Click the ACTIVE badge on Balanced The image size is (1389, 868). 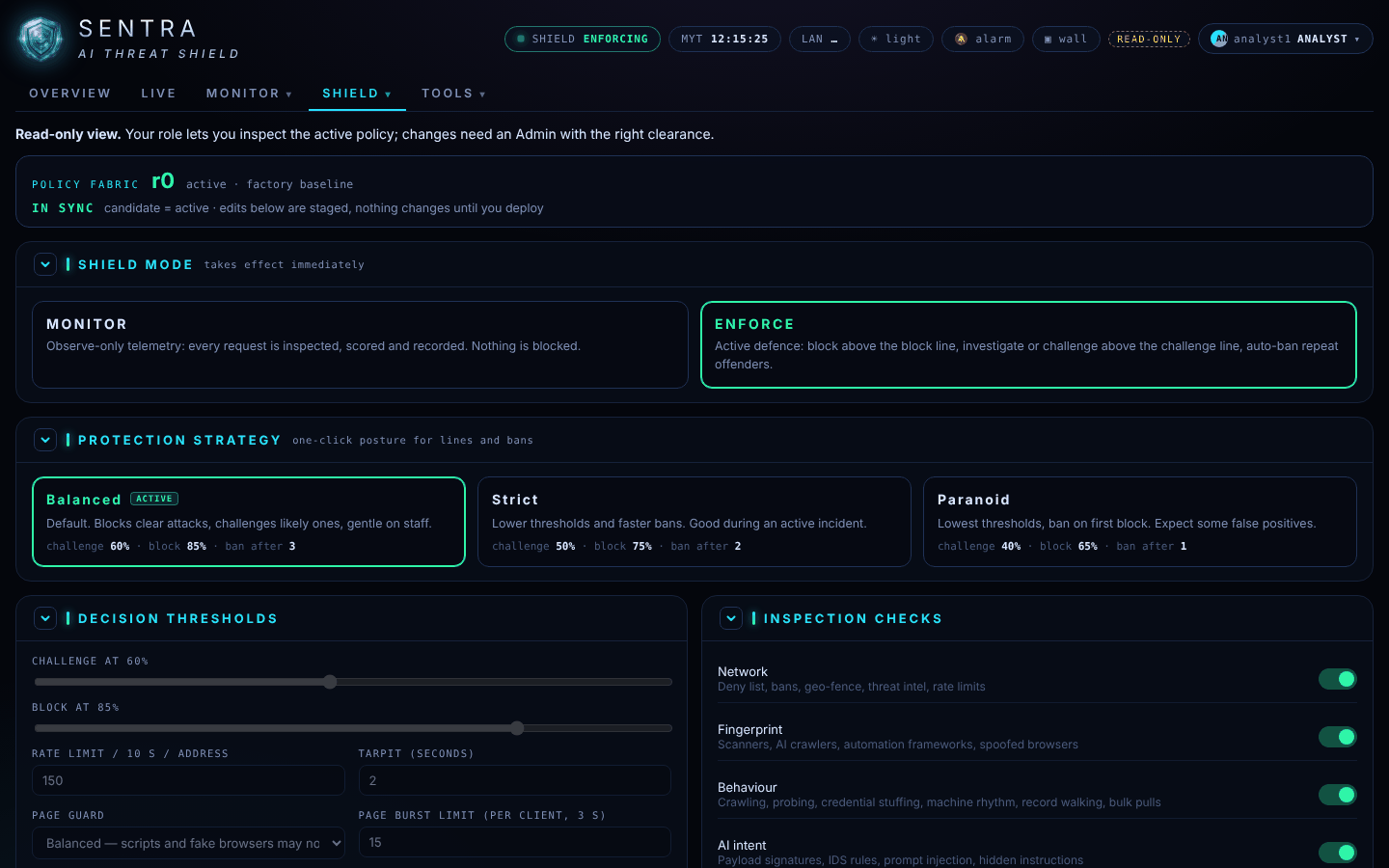[154, 499]
